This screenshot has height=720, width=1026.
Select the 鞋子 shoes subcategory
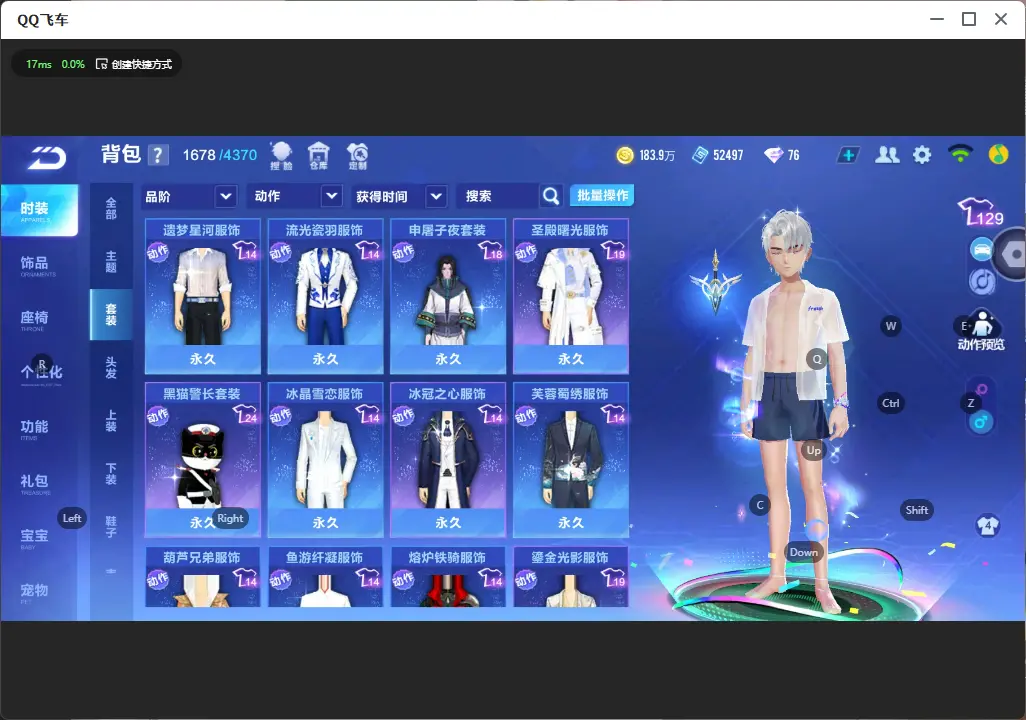[111, 527]
